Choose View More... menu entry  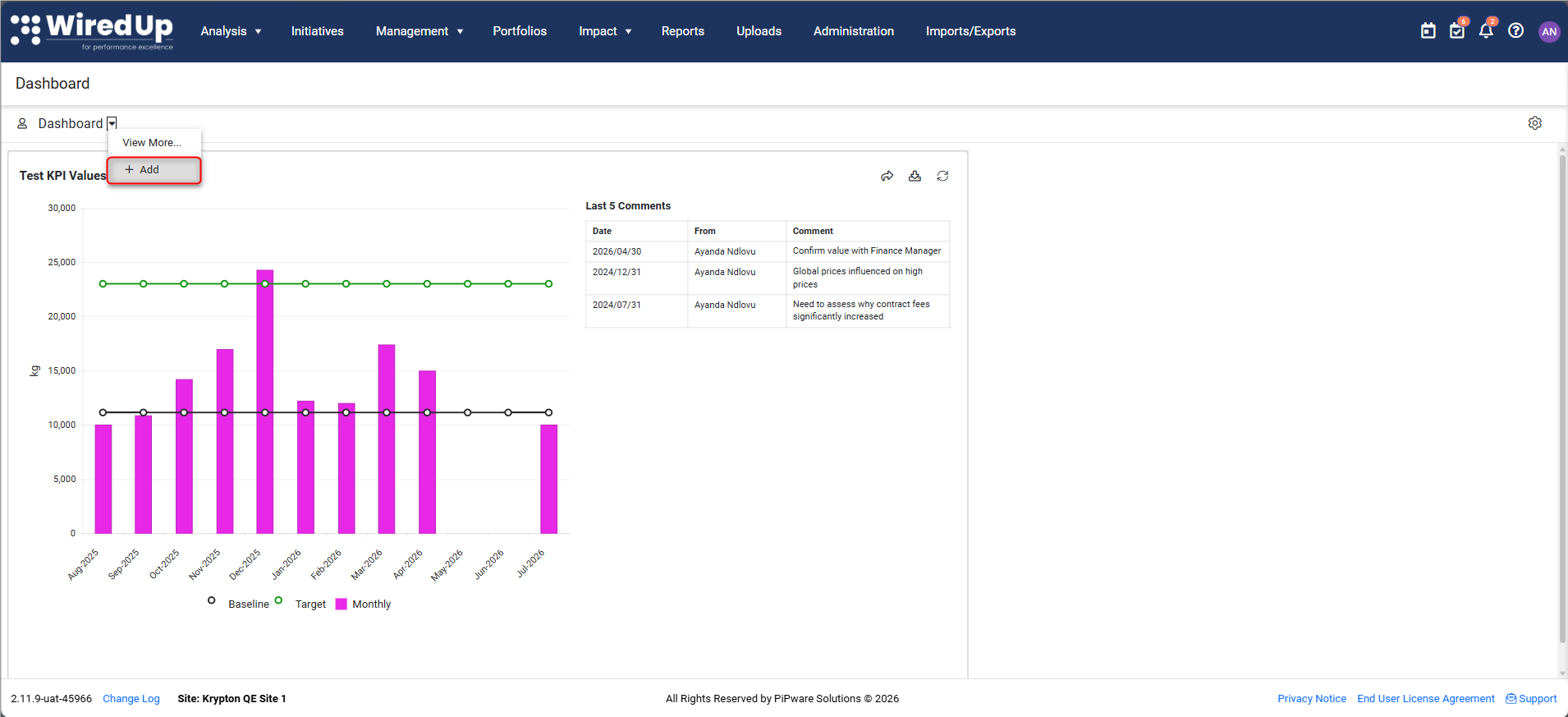152,143
